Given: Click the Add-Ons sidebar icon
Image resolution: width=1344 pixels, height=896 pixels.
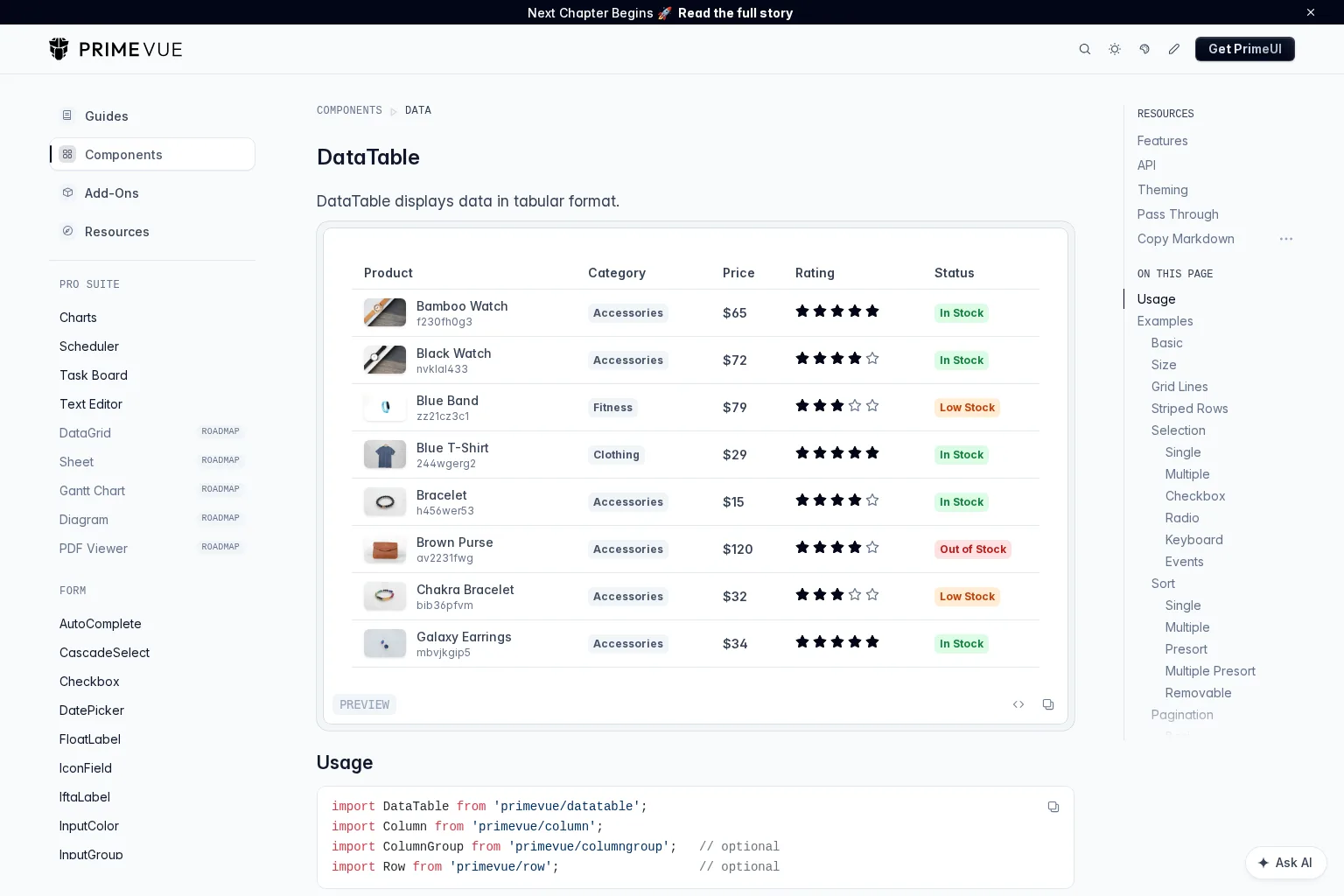Looking at the screenshot, I should coord(67,192).
